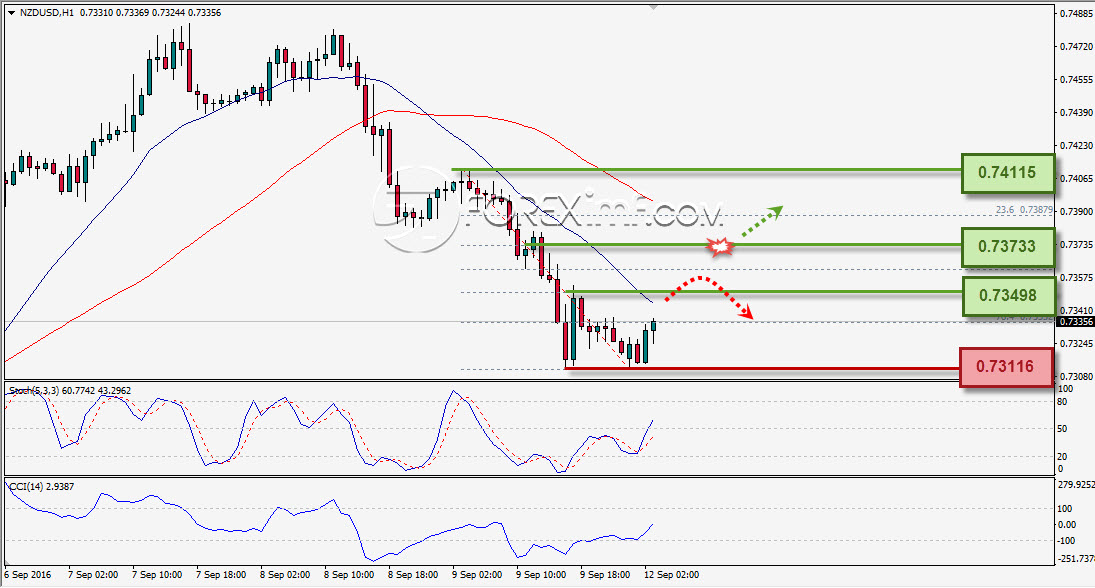Click time axis label 9 Sep 02:00
The height and width of the screenshot is (588, 1095).
477,575
